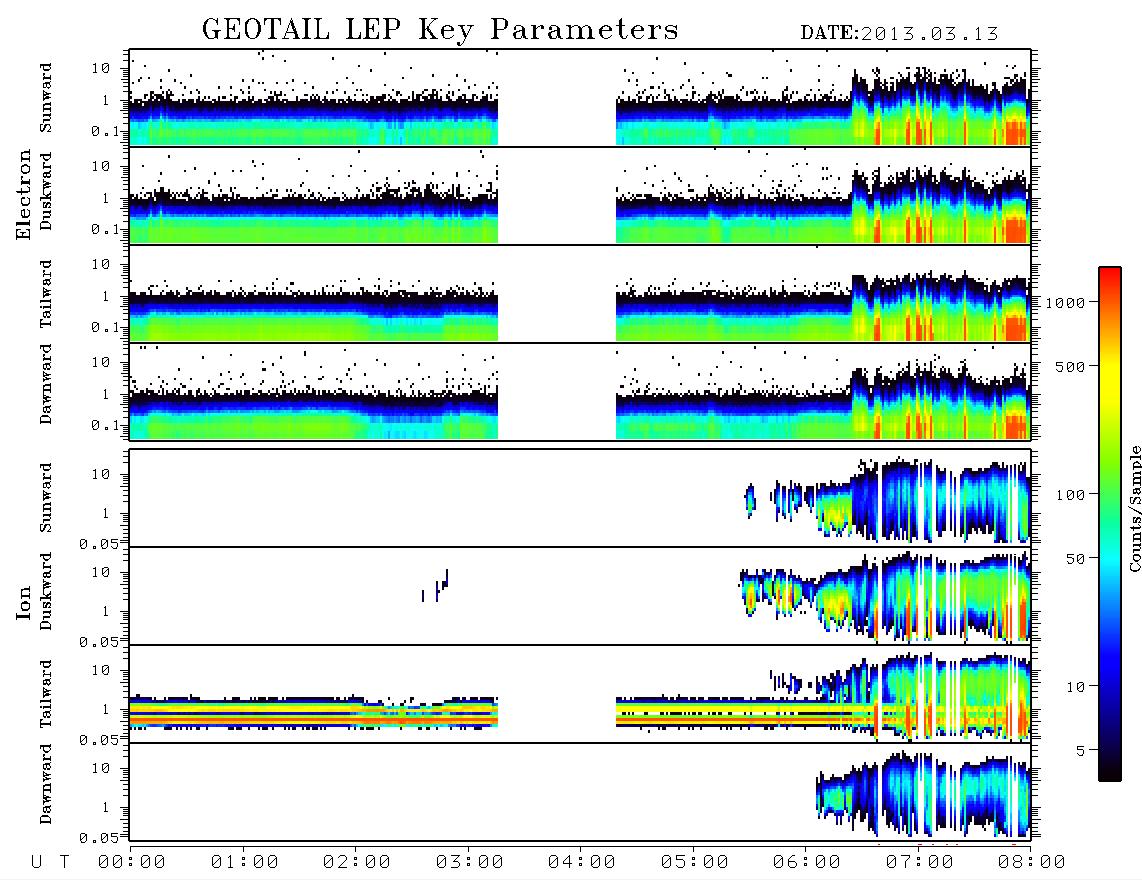
Task: Click the 00:00 time tick label
Action: (x=132, y=862)
